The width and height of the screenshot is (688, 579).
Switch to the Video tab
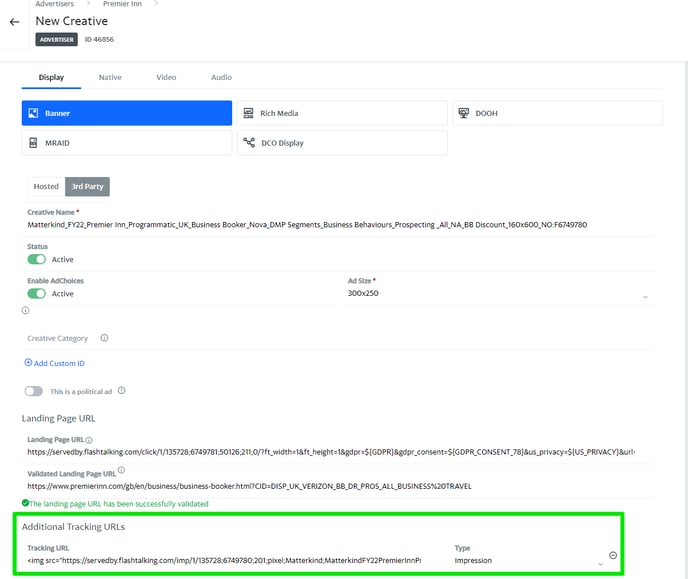click(x=166, y=77)
